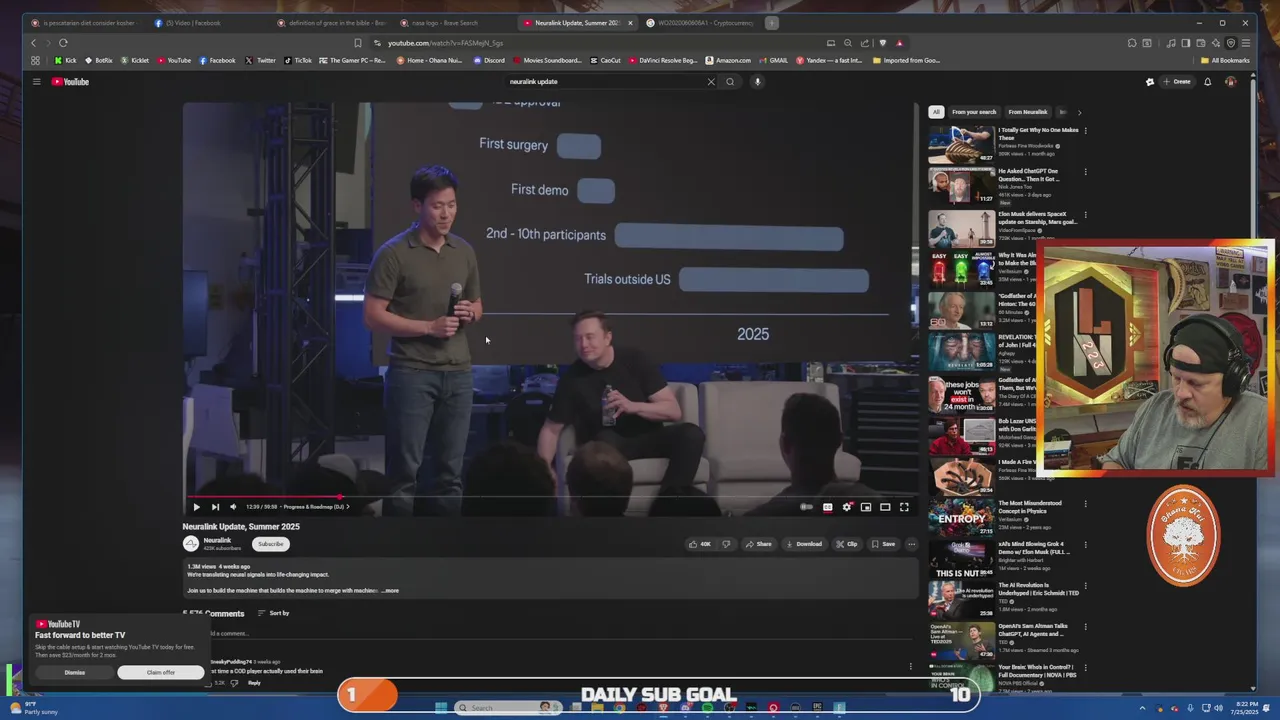Image resolution: width=1280 pixels, height=720 pixels.
Task: Open the YouTube notifications bell
Action: point(1207,82)
